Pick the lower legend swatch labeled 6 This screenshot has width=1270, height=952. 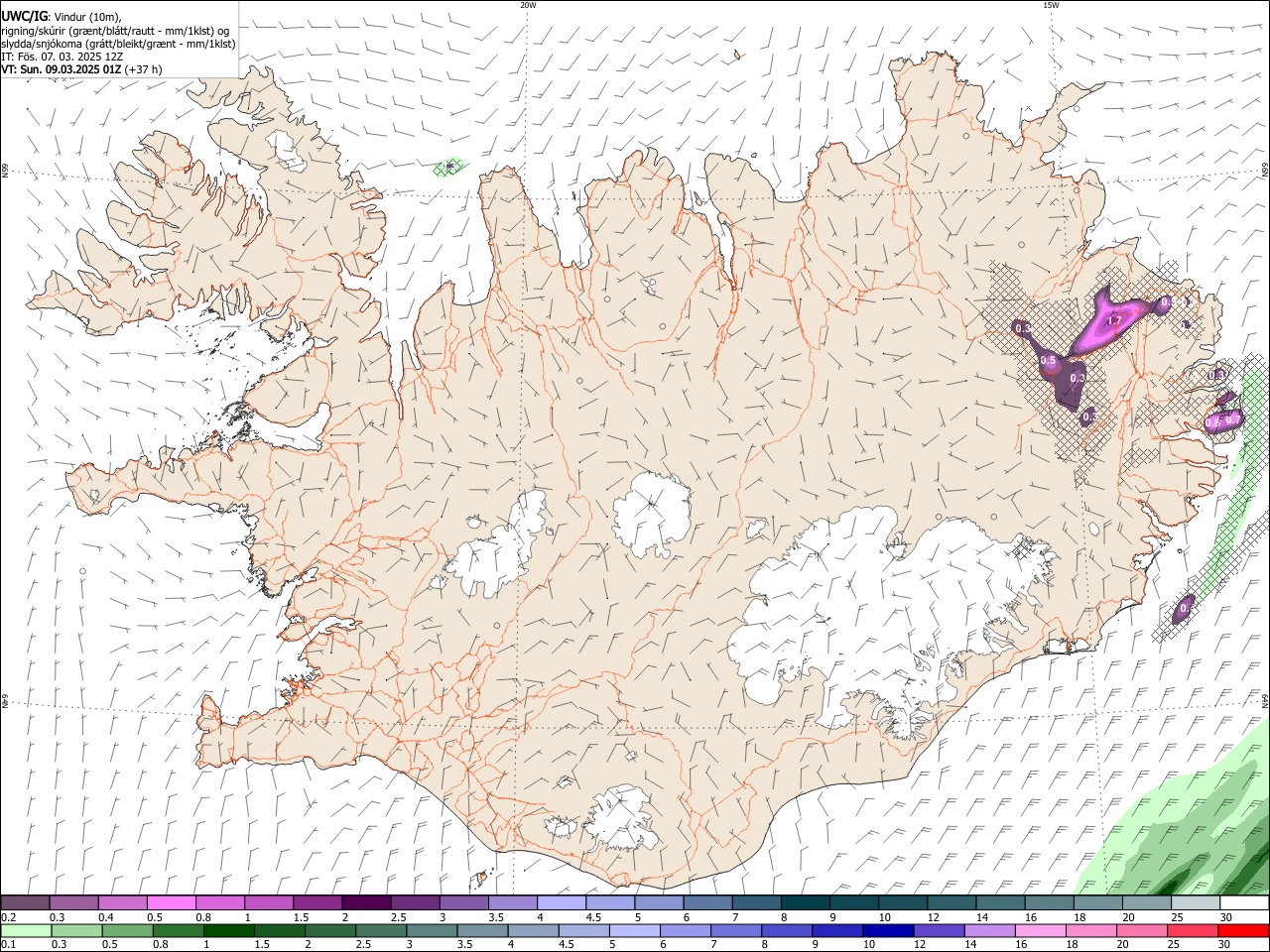[685, 930]
